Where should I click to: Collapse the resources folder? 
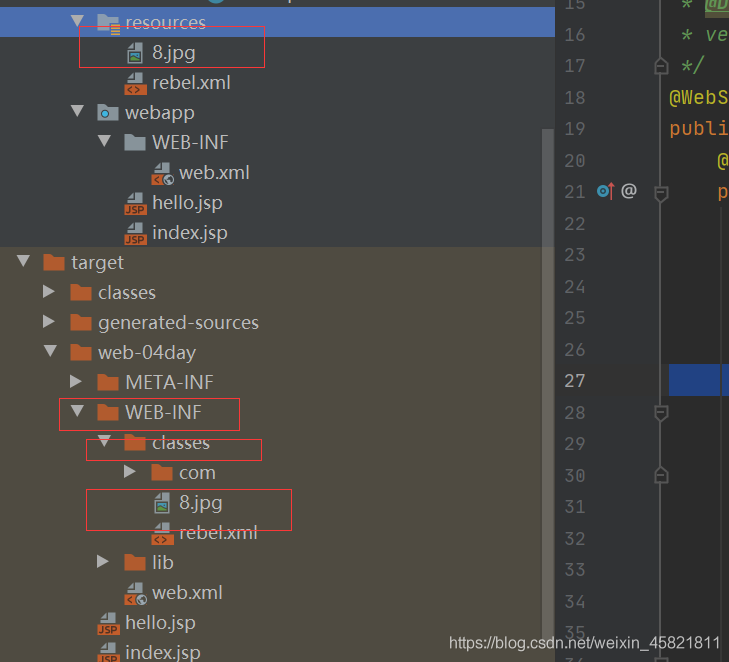tap(77, 21)
